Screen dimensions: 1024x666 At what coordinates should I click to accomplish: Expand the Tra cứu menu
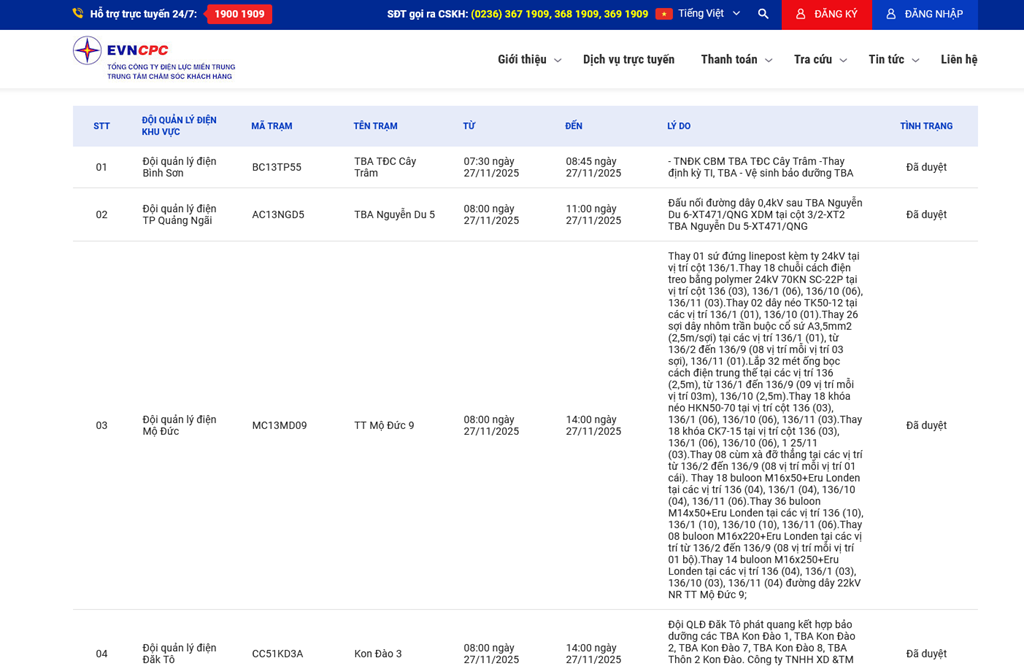pos(820,60)
